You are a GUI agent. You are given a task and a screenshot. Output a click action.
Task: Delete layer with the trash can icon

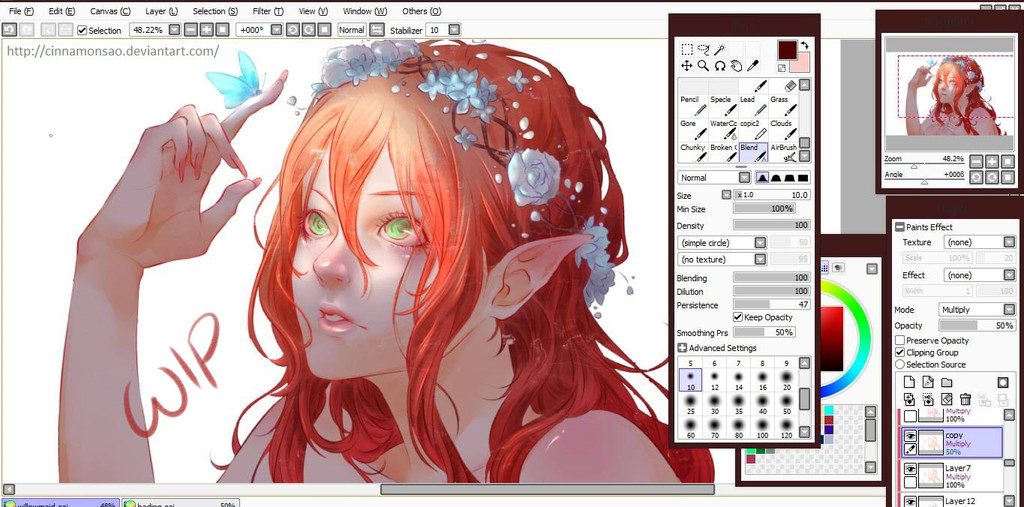pyautogui.click(x=966, y=399)
